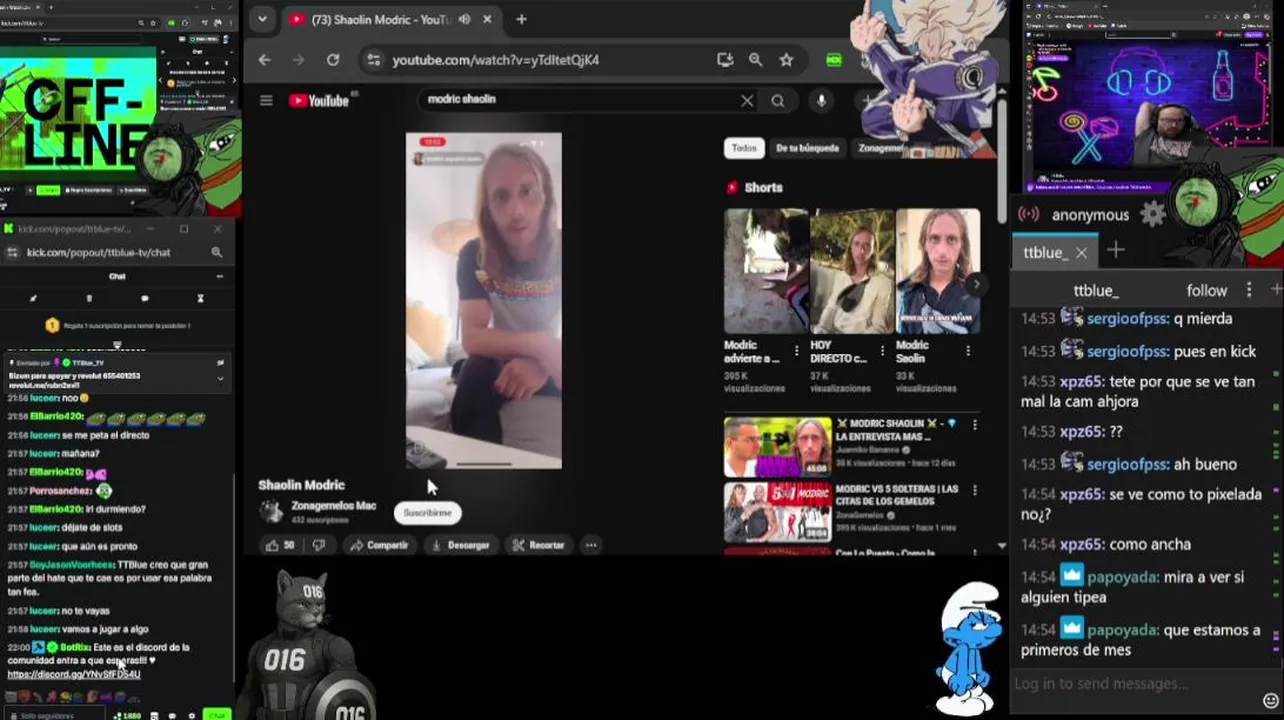Go to the YouTube home logo
This screenshot has width=1284, height=720.
tap(319, 100)
